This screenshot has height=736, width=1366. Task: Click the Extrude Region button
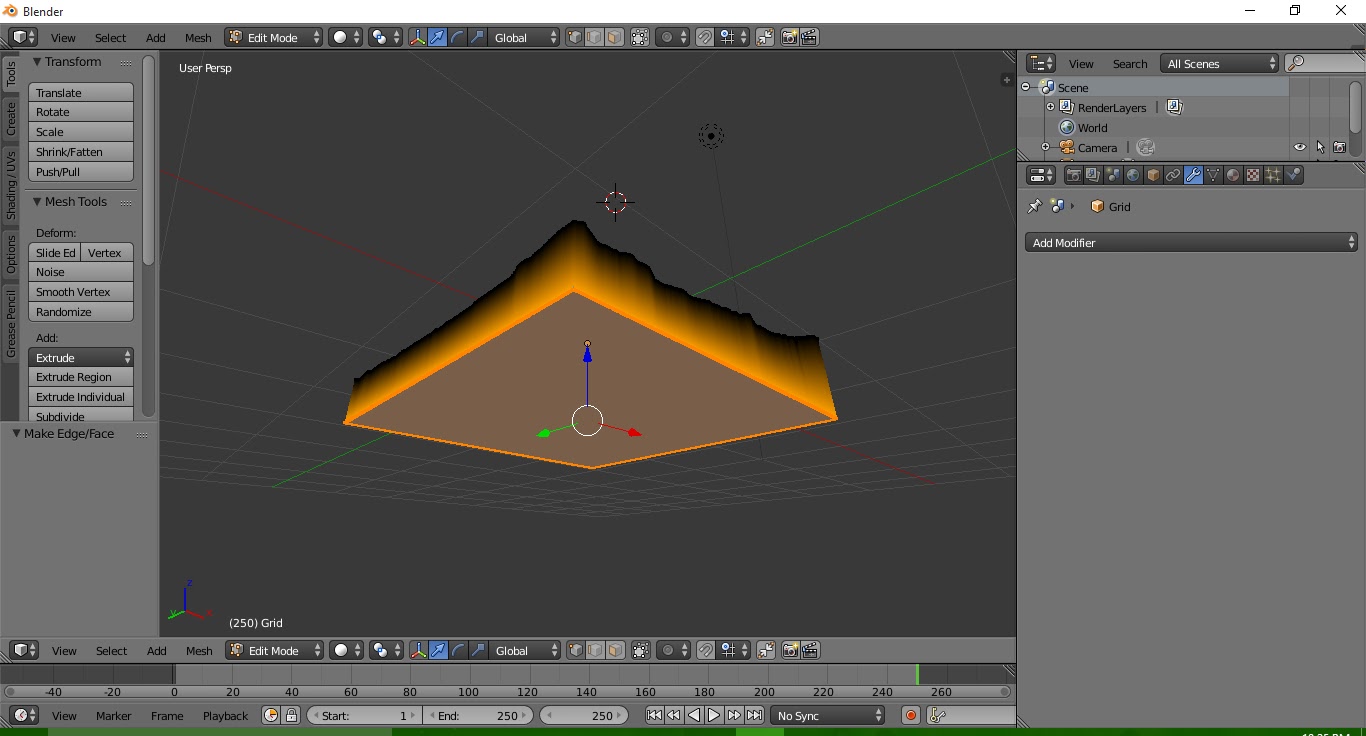[80, 377]
